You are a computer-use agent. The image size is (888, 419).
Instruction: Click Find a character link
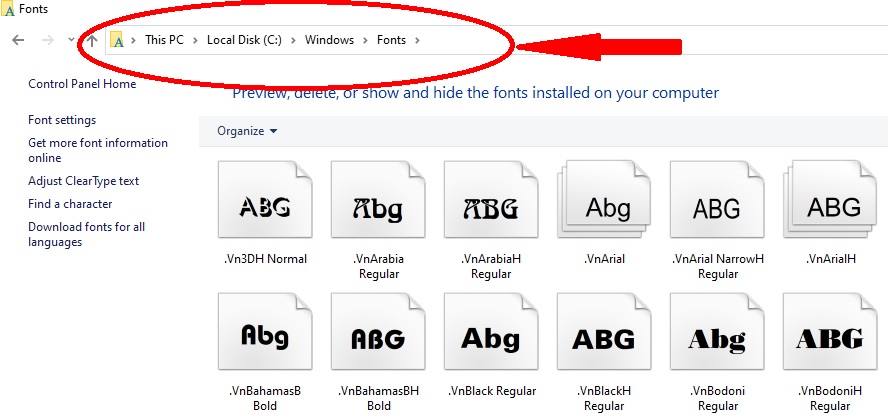[x=70, y=204]
